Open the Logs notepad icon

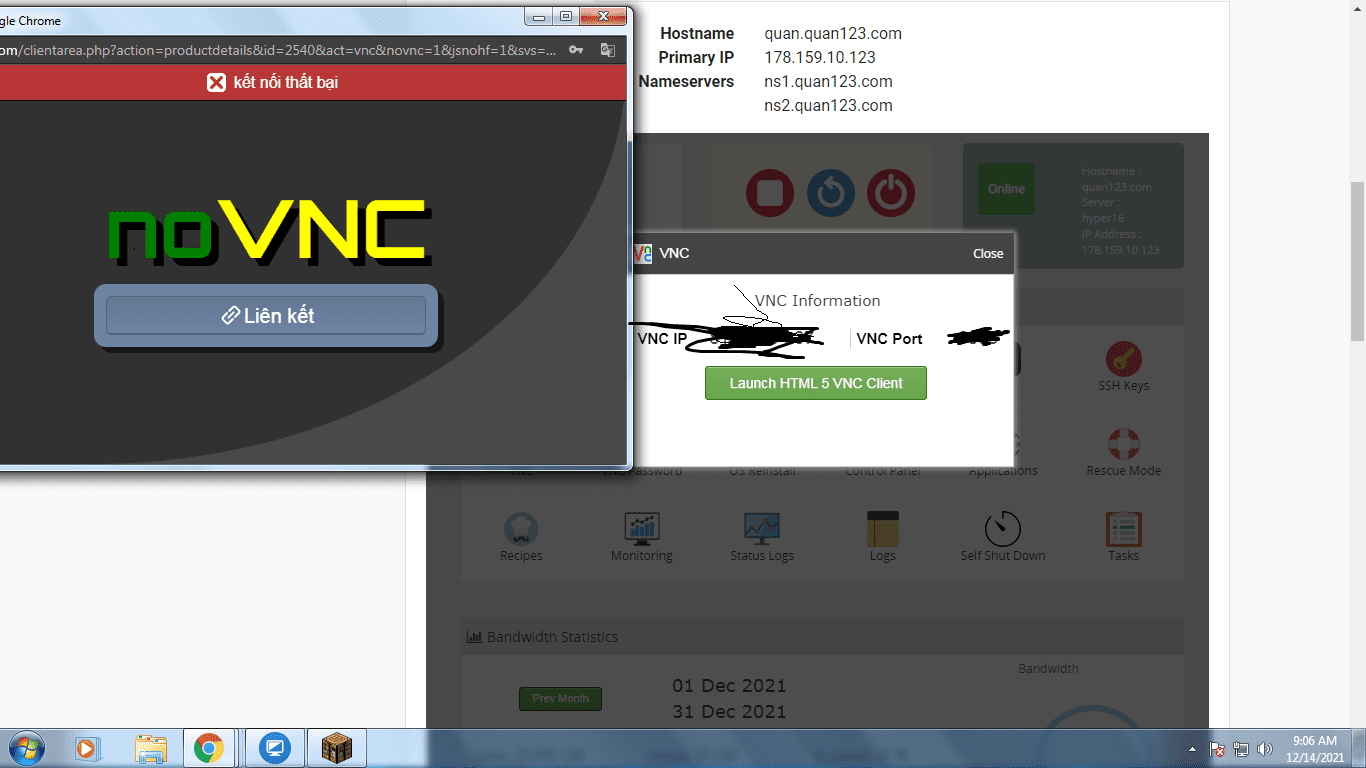click(x=883, y=529)
